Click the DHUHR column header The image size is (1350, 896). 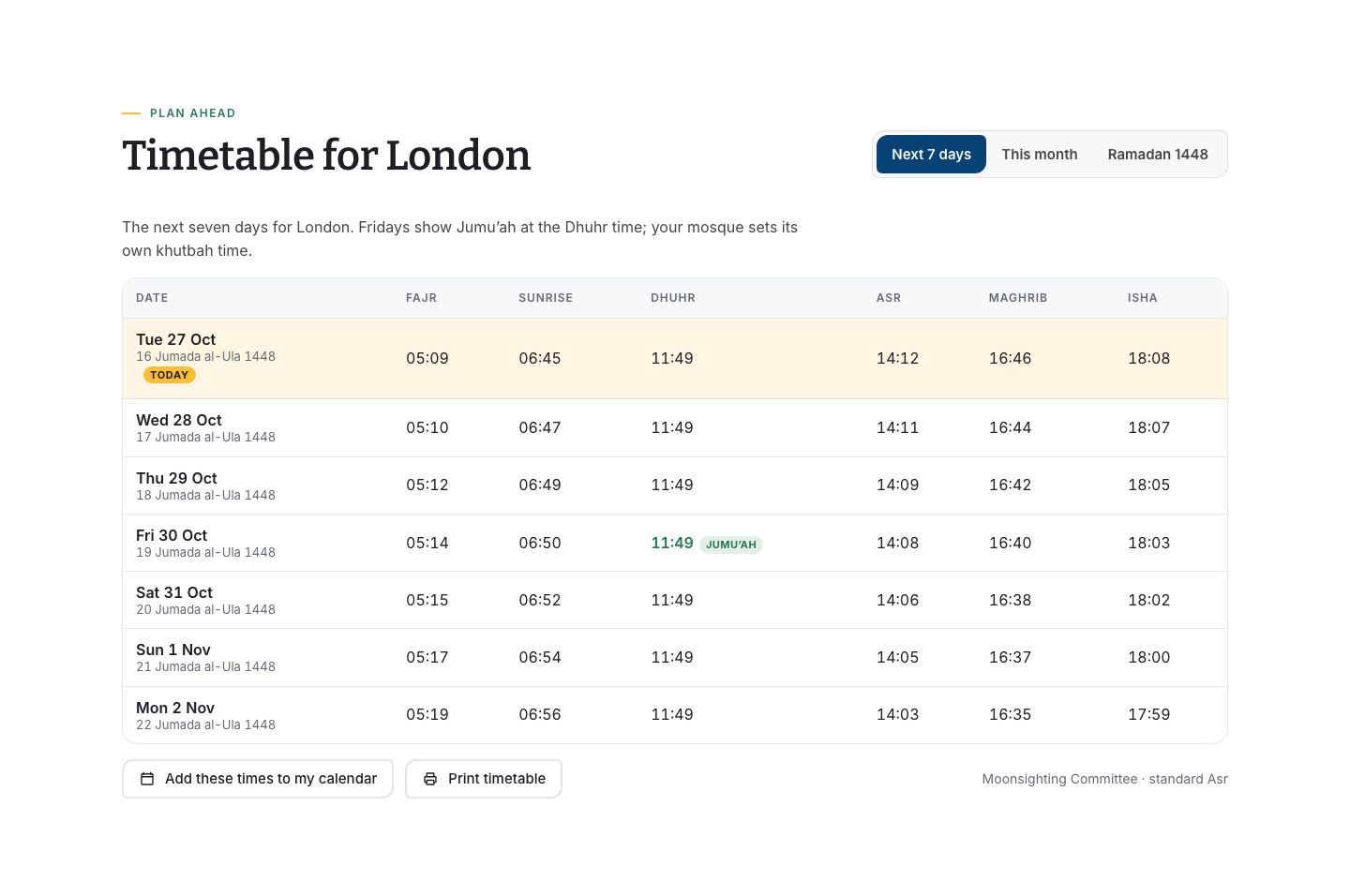[x=673, y=298]
